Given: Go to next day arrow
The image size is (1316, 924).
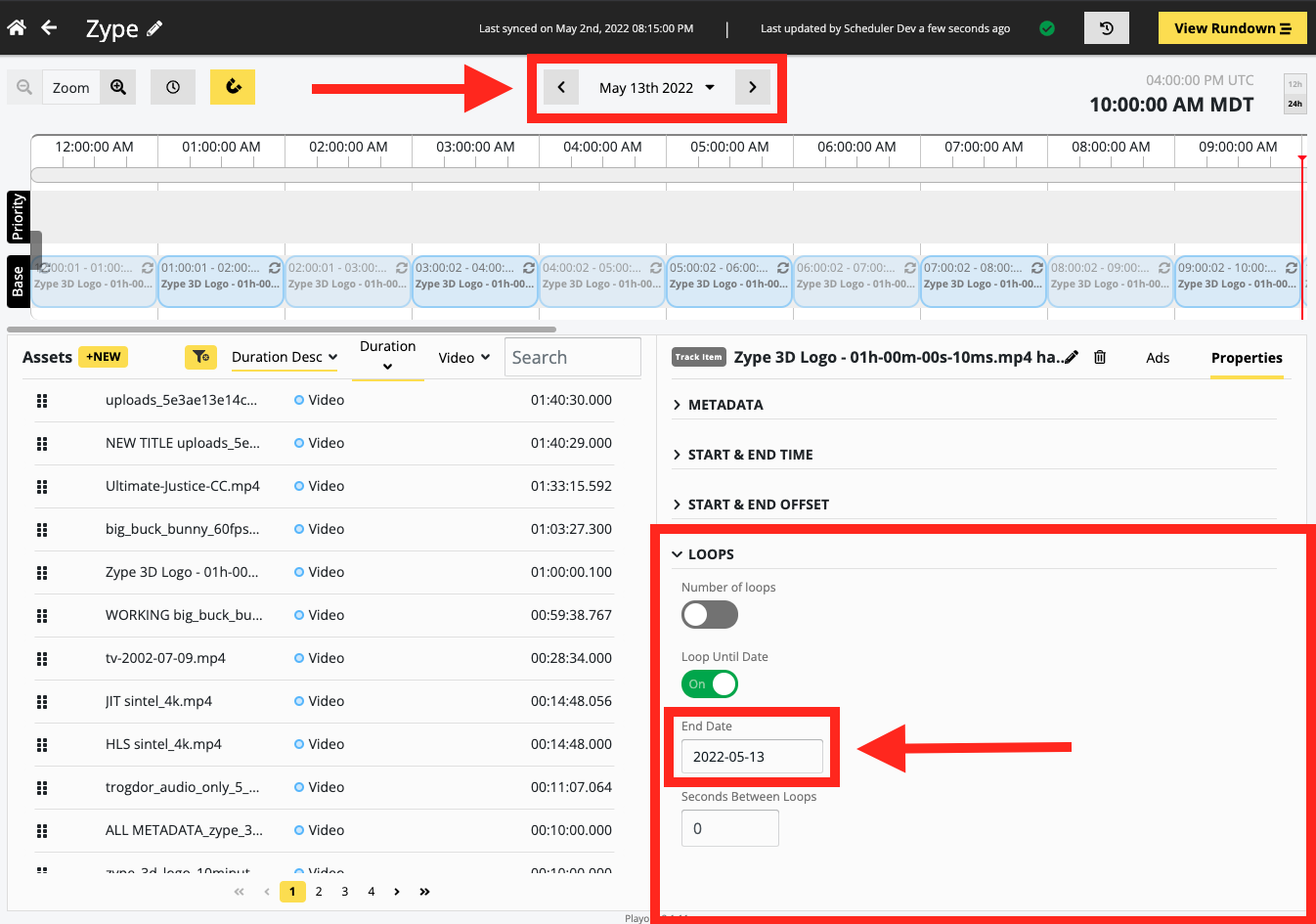Looking at the screenshot, I should (x=752, y=87).
